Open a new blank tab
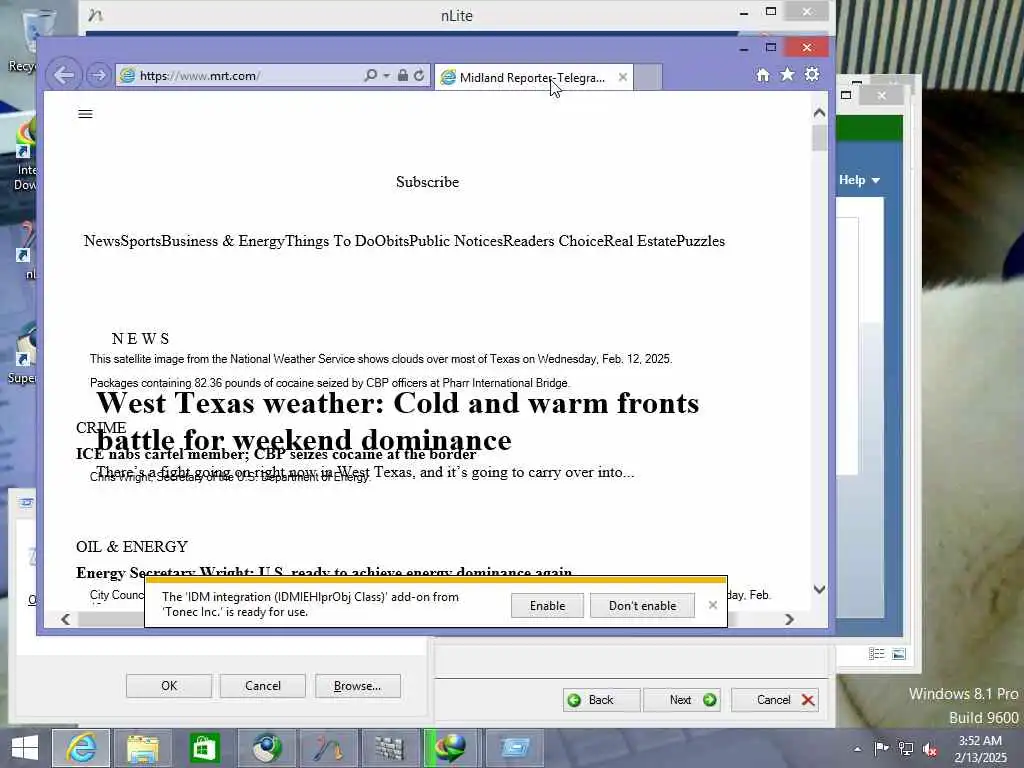 (648, 77)
